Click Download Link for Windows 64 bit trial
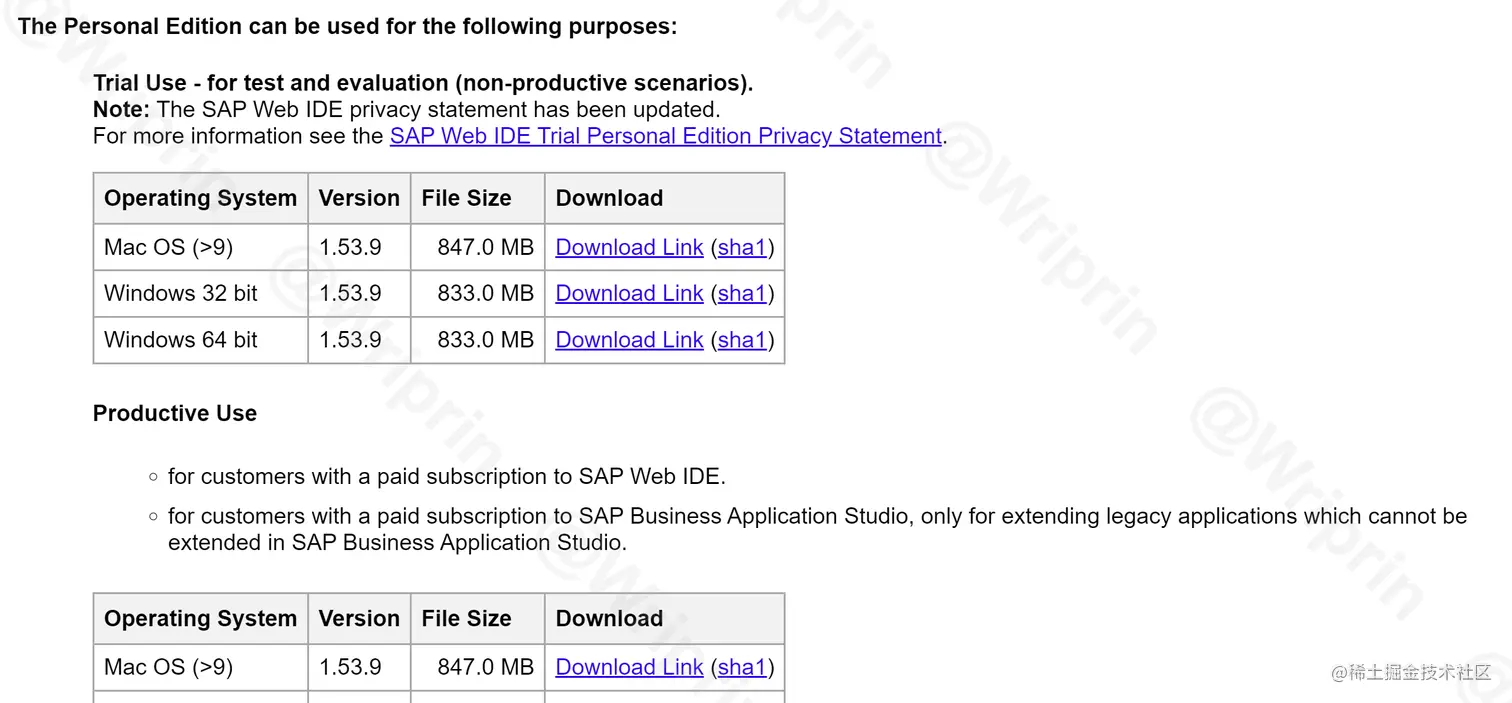1512x703 pixels. tap(629, 340)
